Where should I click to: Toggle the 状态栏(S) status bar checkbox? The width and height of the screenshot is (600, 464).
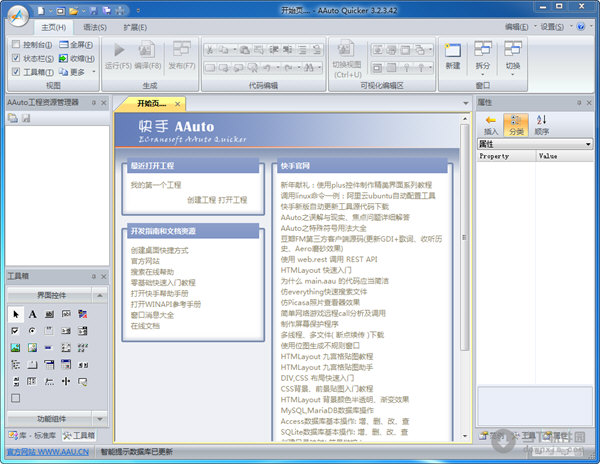tap(16, 58)
